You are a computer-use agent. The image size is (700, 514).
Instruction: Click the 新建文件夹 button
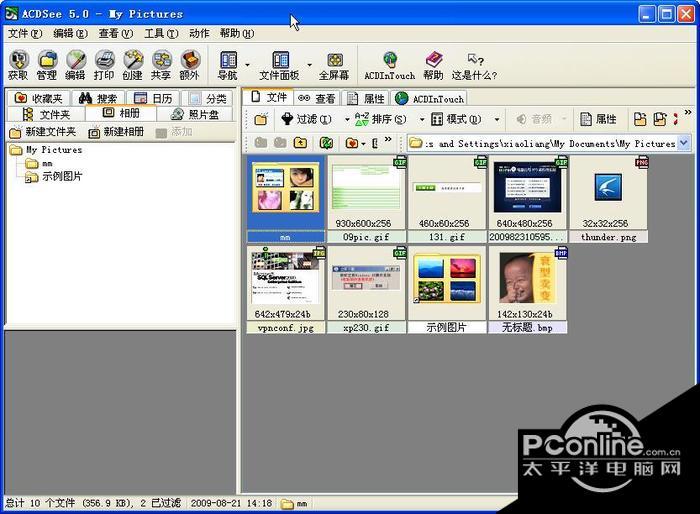coord(43,132)
